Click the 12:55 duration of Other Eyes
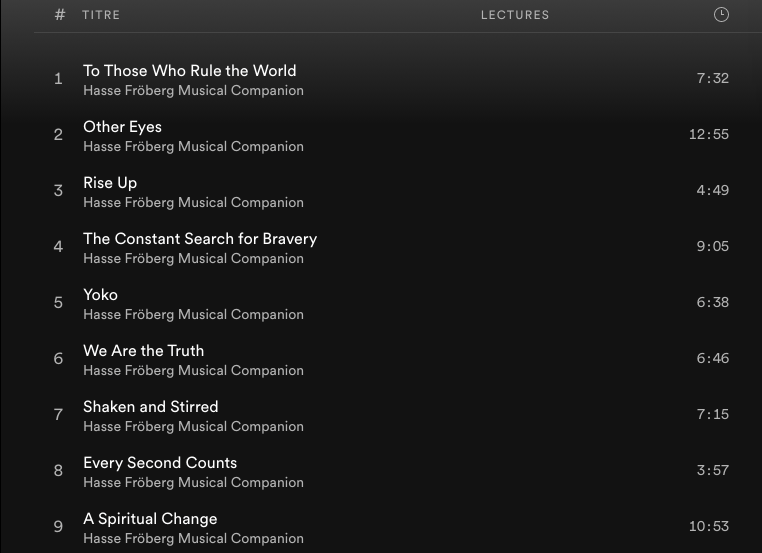 (x=708, y=134)
